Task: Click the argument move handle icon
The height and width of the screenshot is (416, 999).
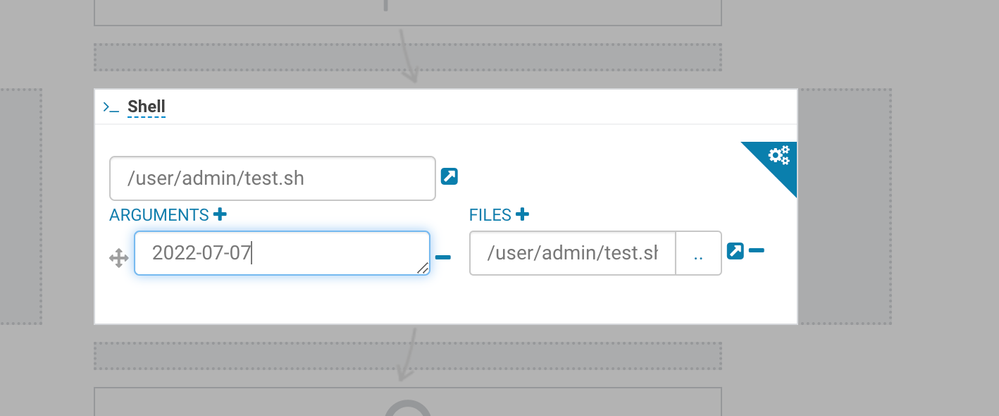Action: pos(119,259)
